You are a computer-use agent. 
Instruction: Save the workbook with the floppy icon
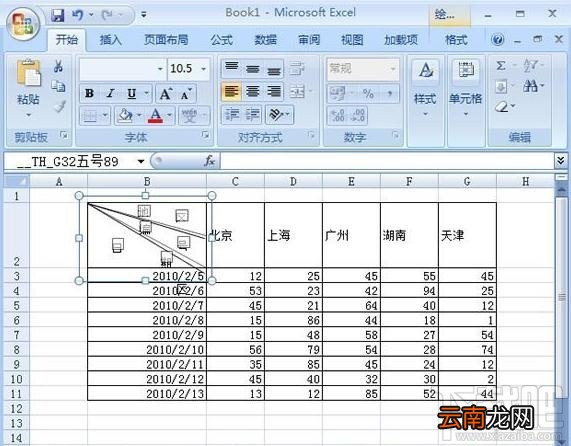58,15
